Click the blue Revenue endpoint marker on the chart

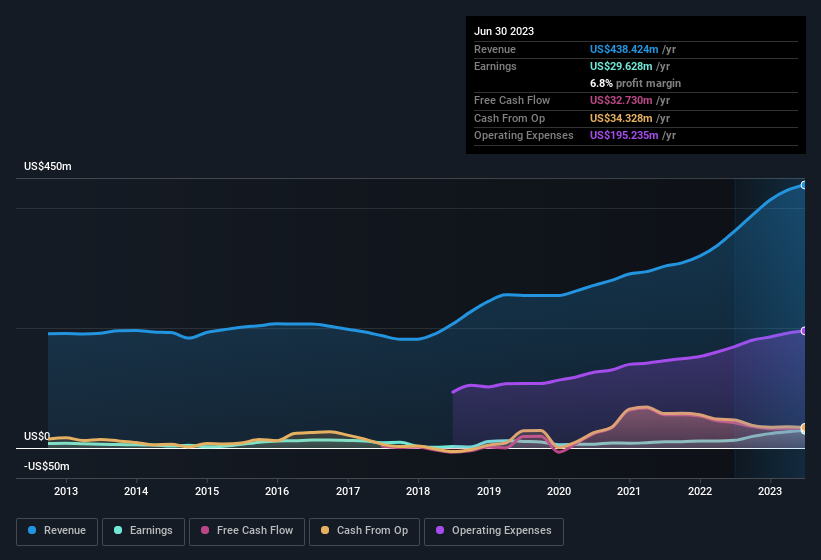(803, 185)
